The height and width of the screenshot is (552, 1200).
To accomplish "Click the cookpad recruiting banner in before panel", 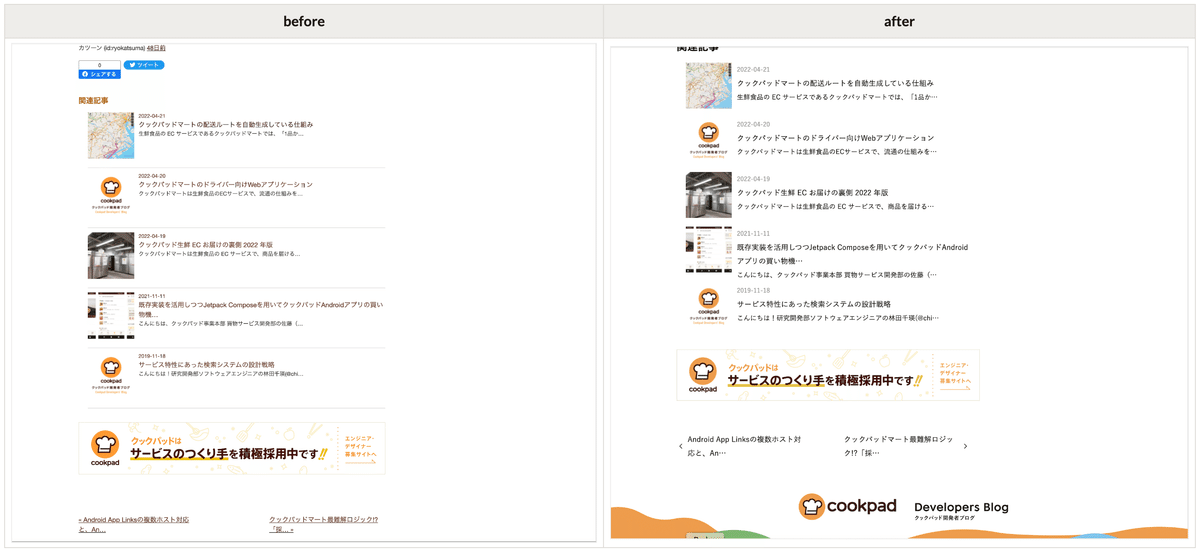I will [x=231, y=448].
